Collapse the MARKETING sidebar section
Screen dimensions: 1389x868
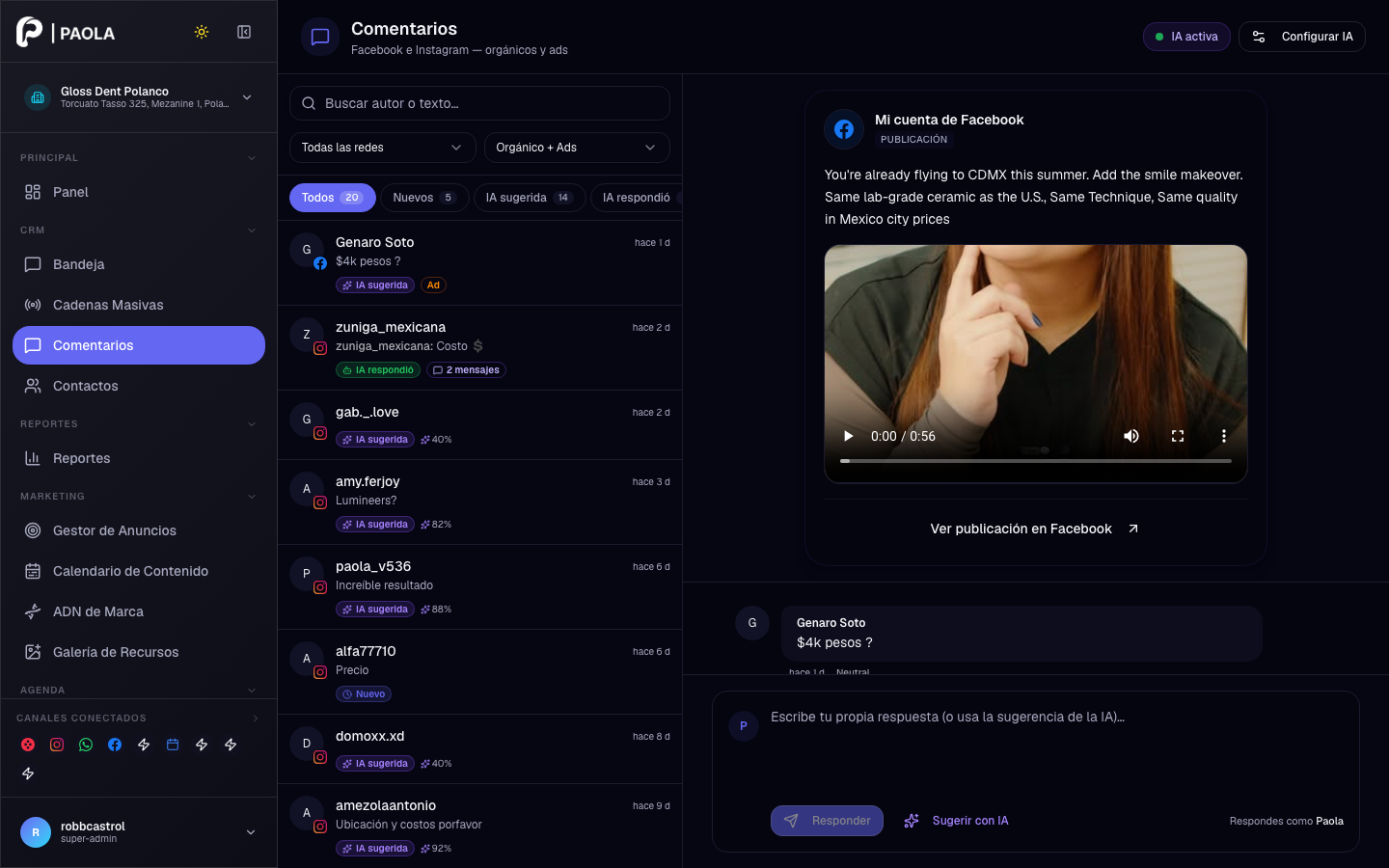pos(252,497)
